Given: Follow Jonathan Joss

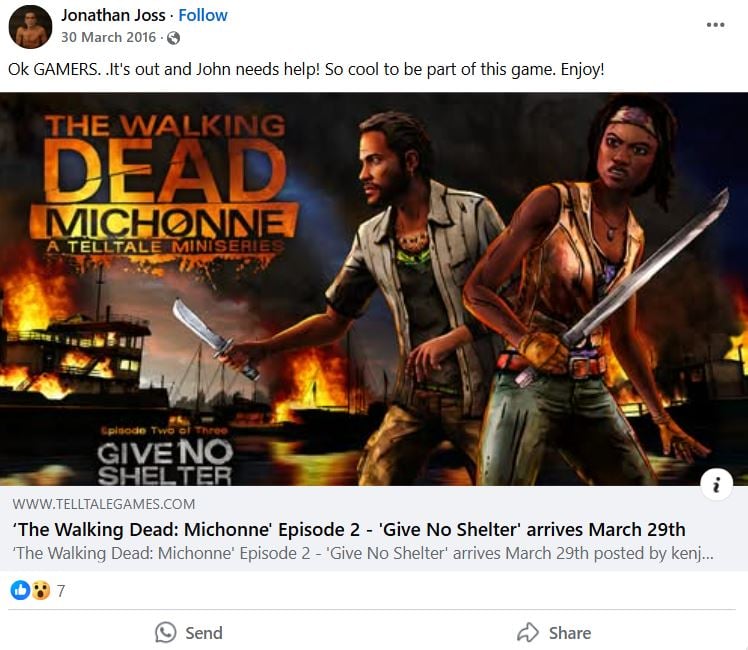Looking at the screenshot, I should click(203, 15).
